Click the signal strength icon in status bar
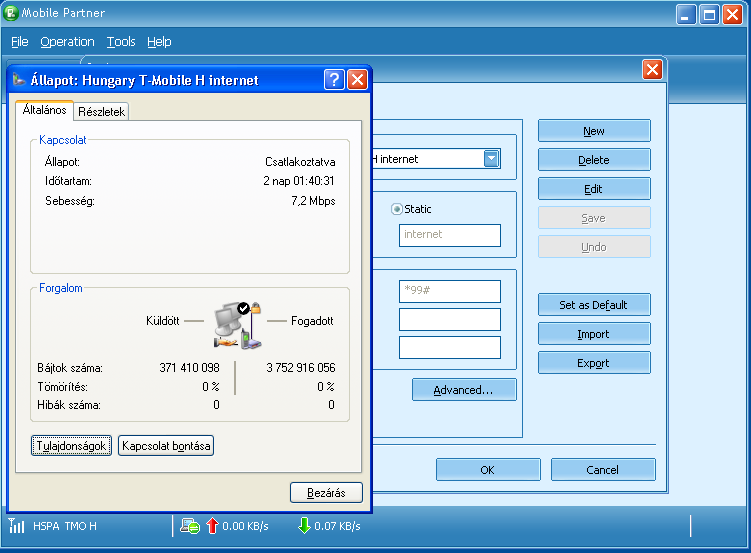This screenshot has height=553, width=751. point(17,526)
